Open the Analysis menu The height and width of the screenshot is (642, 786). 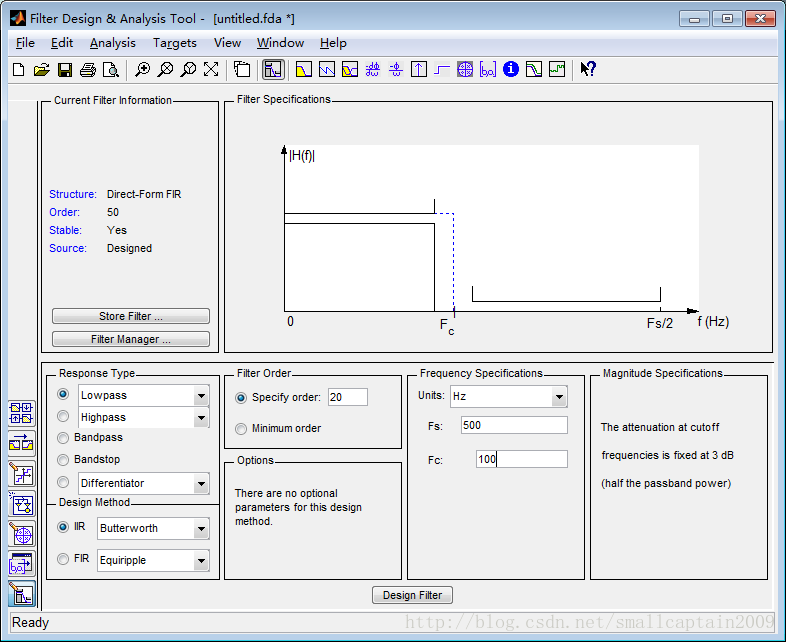coord(113,43)
